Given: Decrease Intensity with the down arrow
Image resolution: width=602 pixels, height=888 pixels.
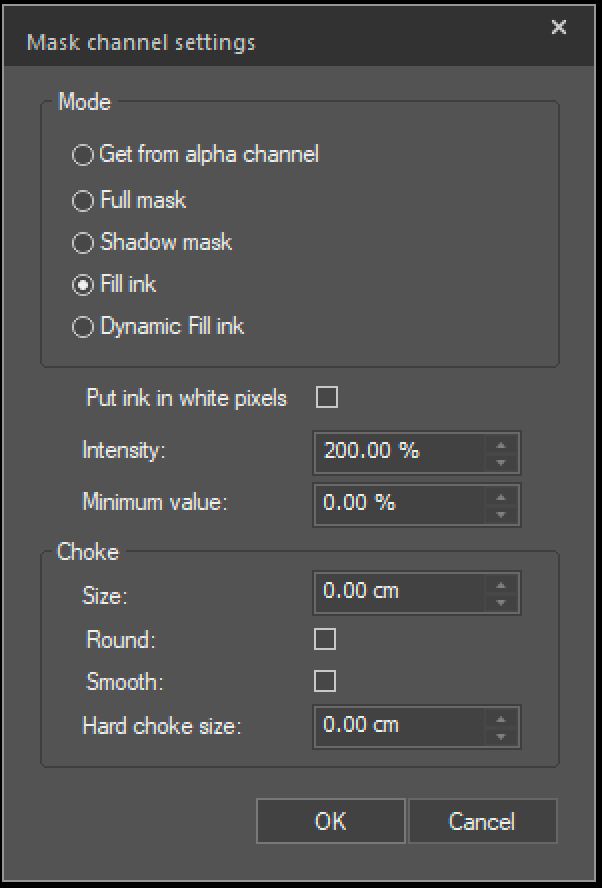Looking at the screenshot, I should 501,462.
